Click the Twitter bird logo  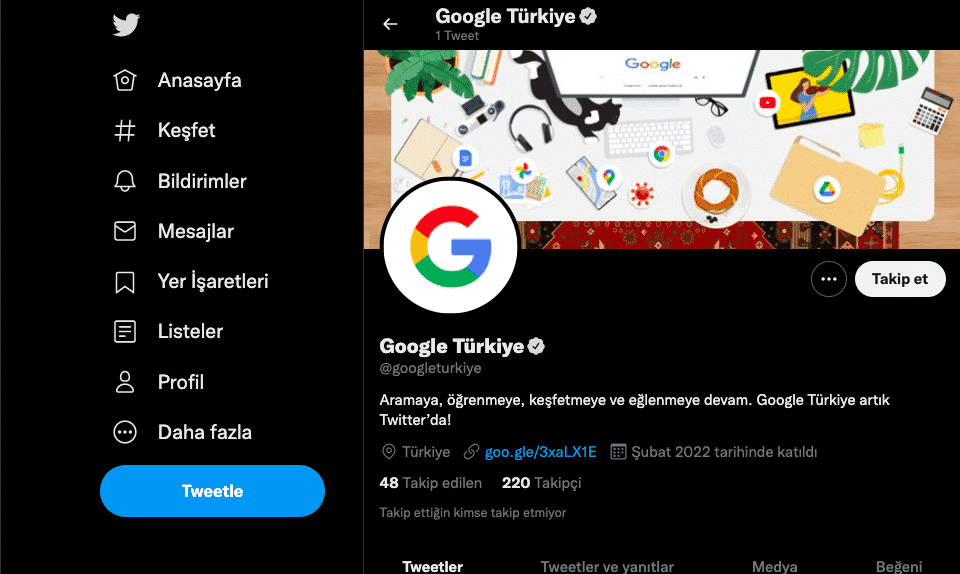126,25
